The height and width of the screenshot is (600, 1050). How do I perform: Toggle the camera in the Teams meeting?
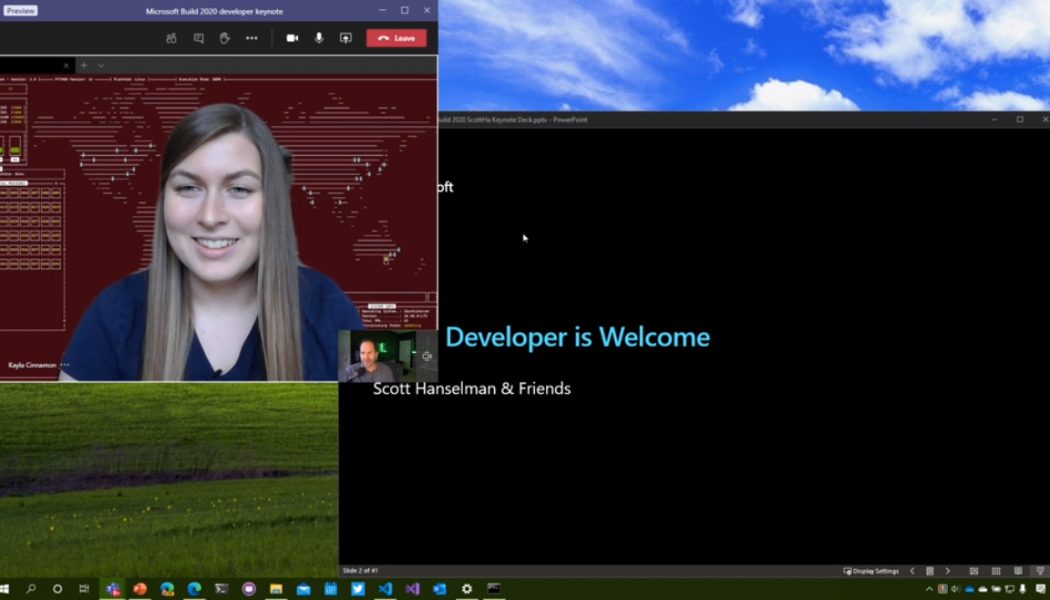click(291, 38)
